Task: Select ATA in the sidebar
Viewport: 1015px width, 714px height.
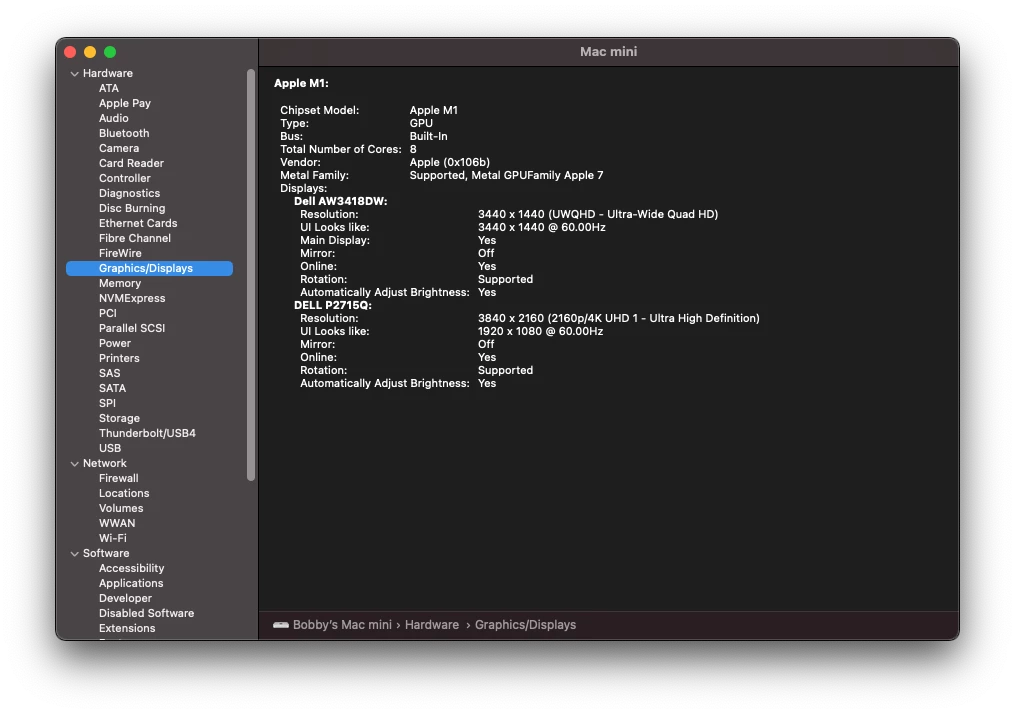Action: [109, 88]
